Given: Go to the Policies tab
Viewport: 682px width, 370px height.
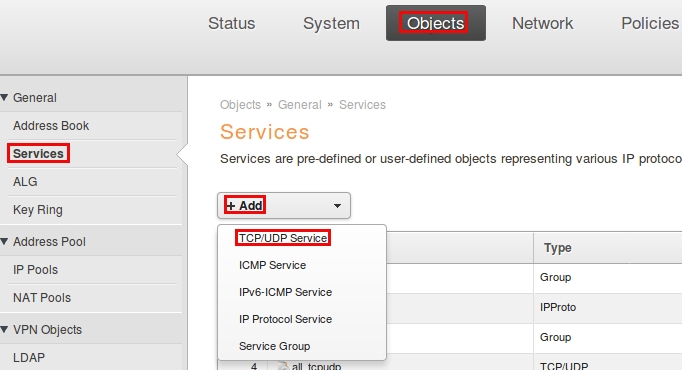Looking at the screenshot, I should [650, 23].
